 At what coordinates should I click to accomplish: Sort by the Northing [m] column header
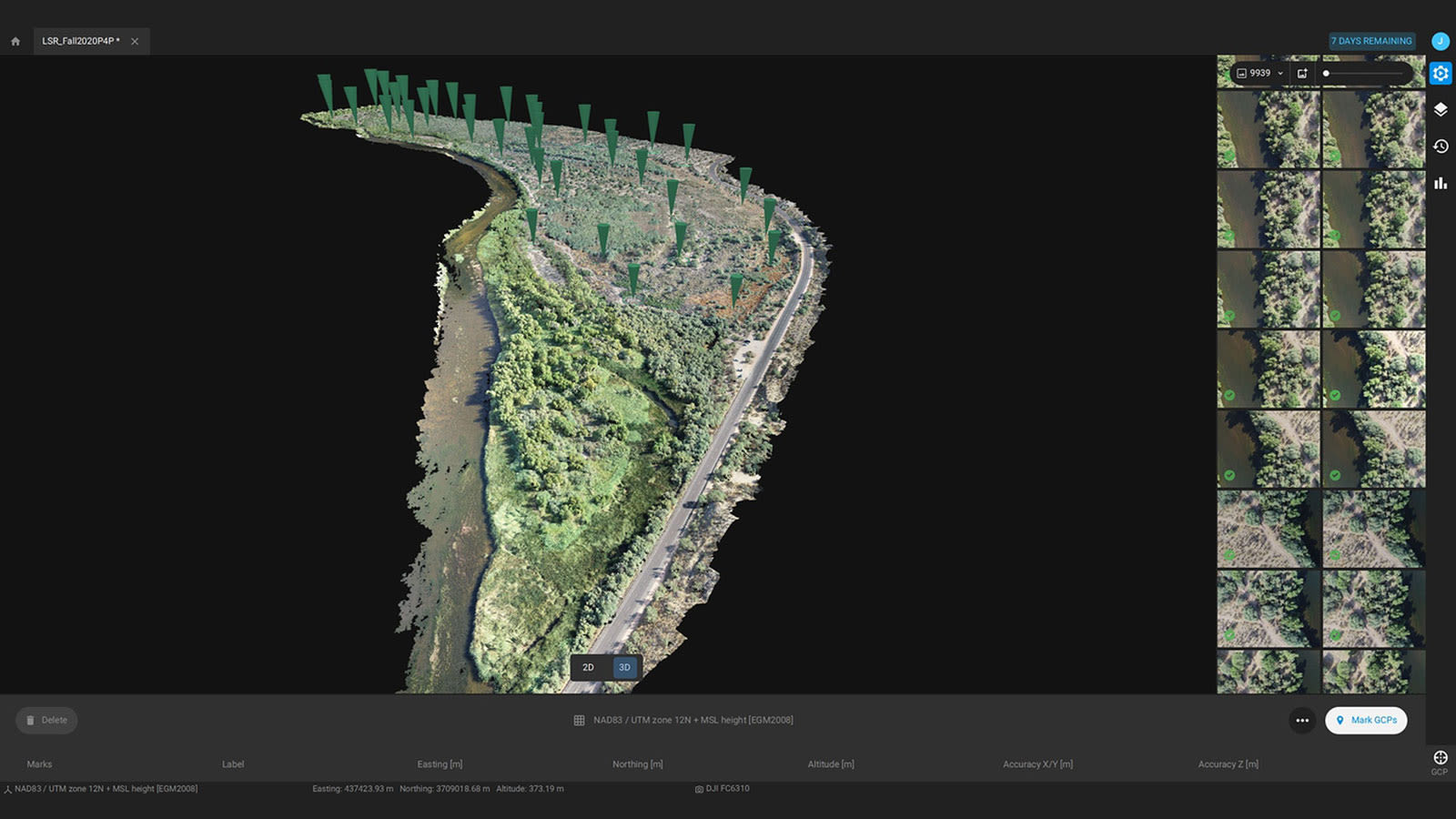[637, 764]
